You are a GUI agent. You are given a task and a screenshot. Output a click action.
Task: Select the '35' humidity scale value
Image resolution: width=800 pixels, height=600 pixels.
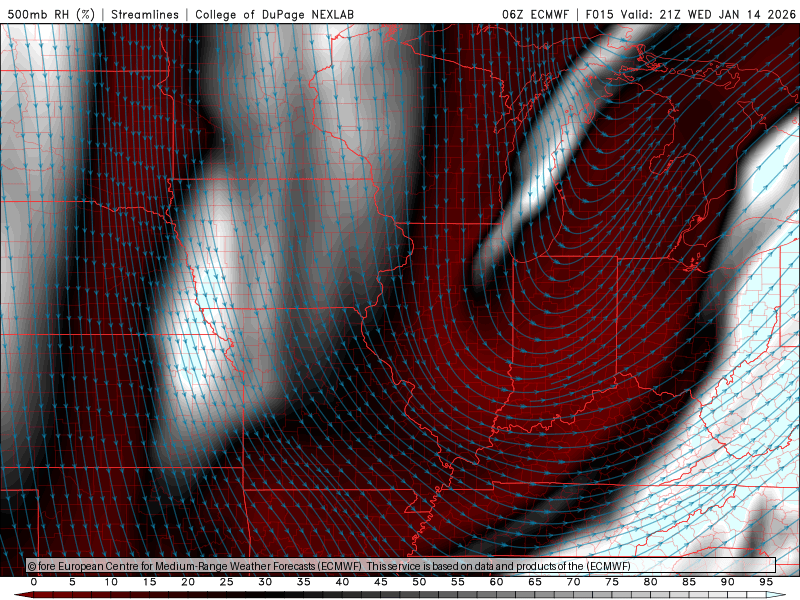click(304, 582)
